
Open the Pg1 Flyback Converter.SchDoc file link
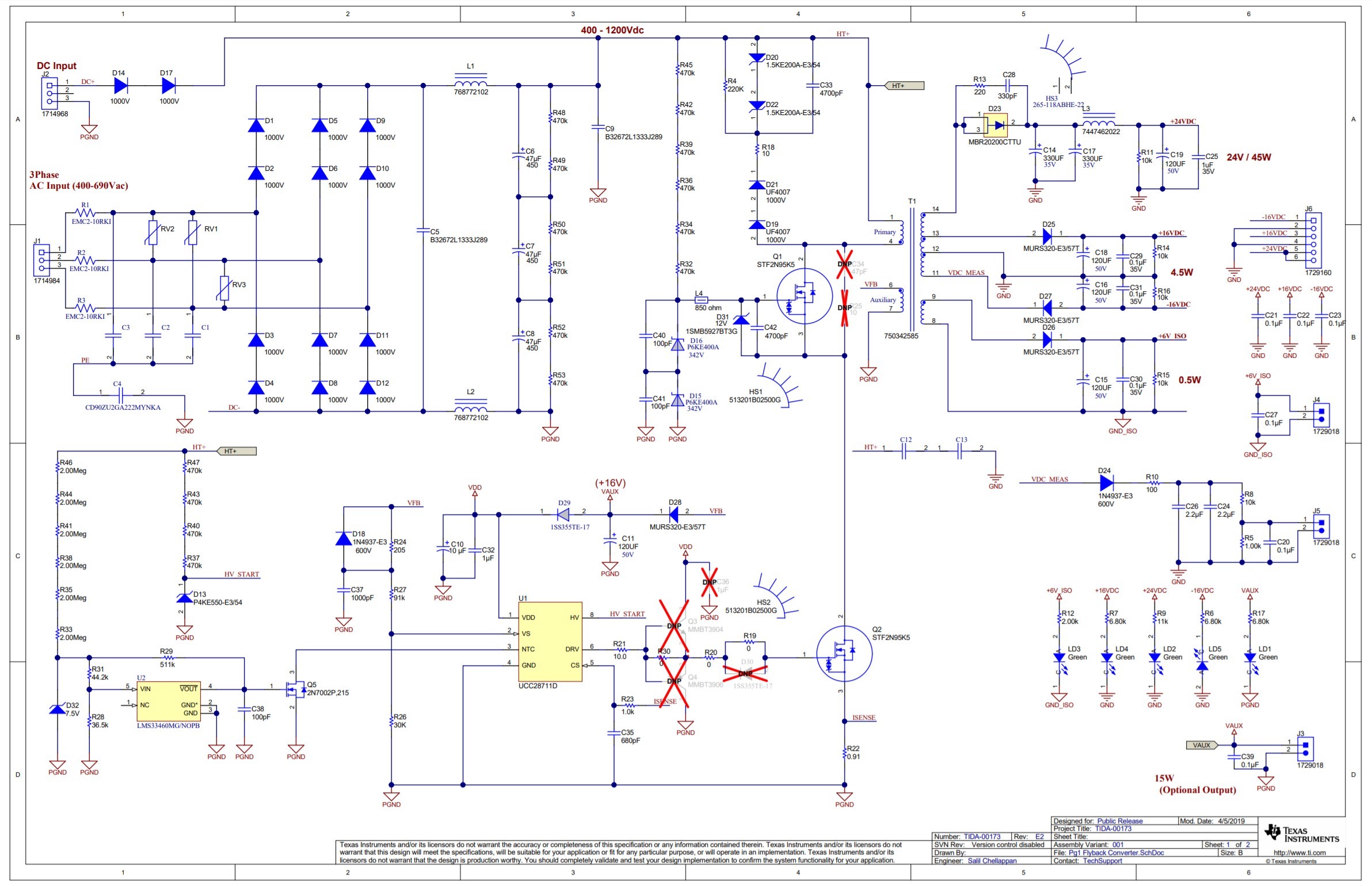coord(1115,853)
